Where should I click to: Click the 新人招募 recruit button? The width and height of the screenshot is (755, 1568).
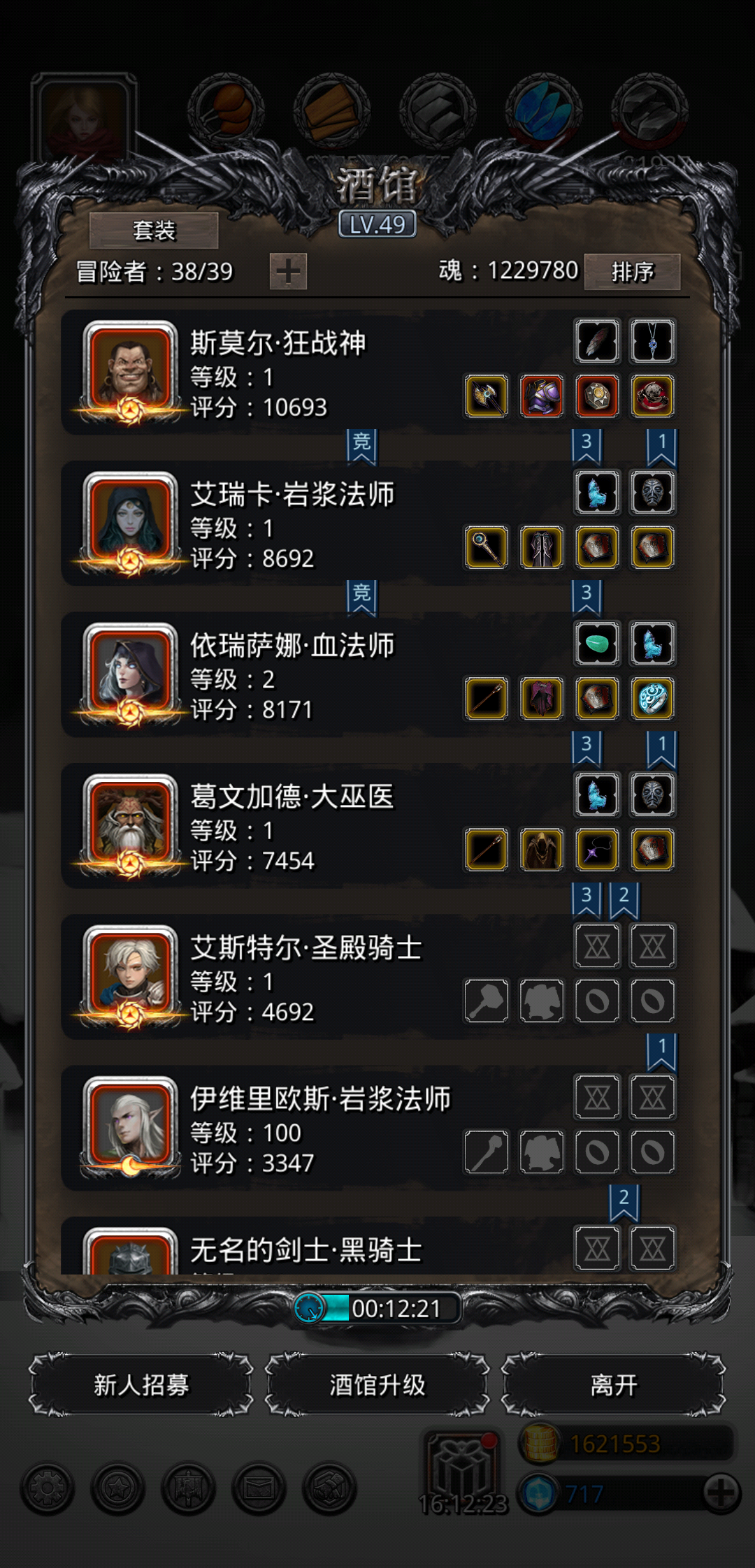pos(141,1384)
